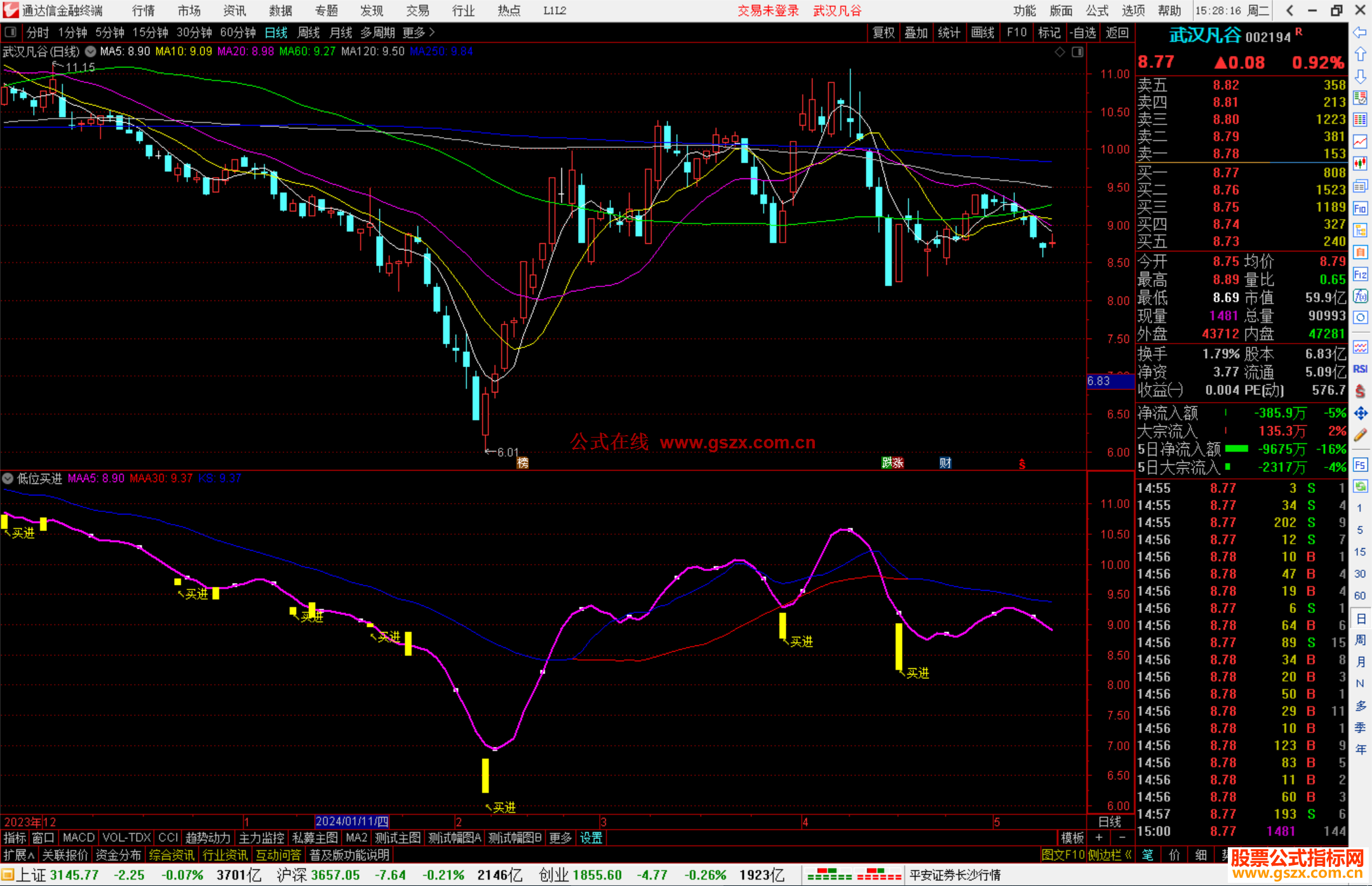Open the 行情 menu
The height and width of the screenshot is (886, 1372).
(143, 11)
